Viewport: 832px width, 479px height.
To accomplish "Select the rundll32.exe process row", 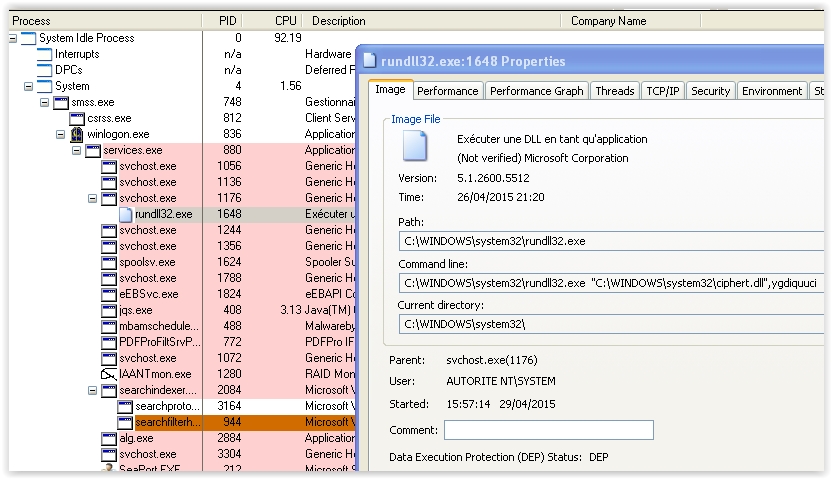I will coord(182,214).
